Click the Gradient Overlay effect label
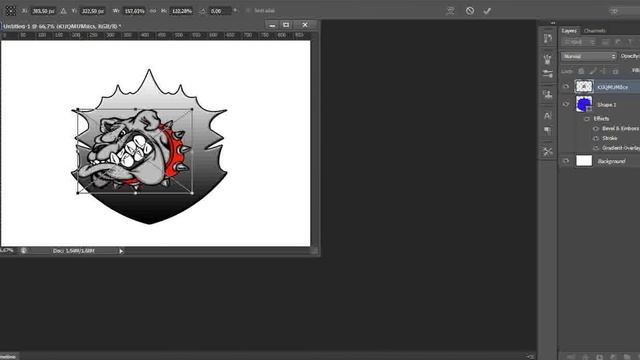 621,148
